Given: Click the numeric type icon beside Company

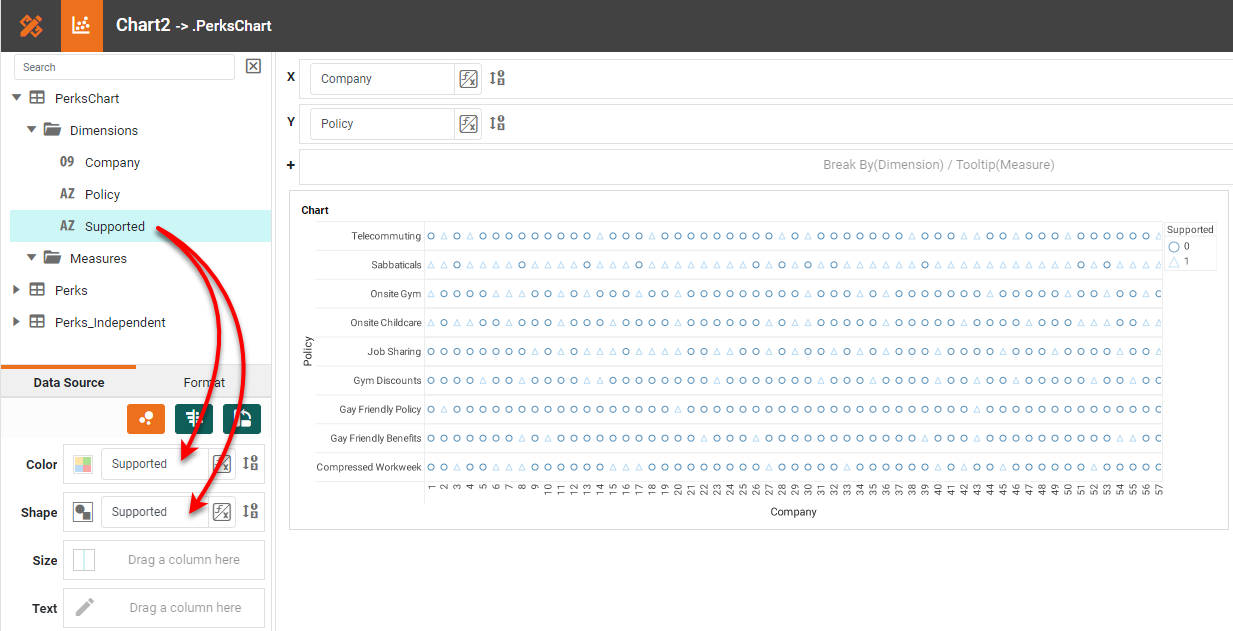Looking at the screenshot, I should [67, 162].
